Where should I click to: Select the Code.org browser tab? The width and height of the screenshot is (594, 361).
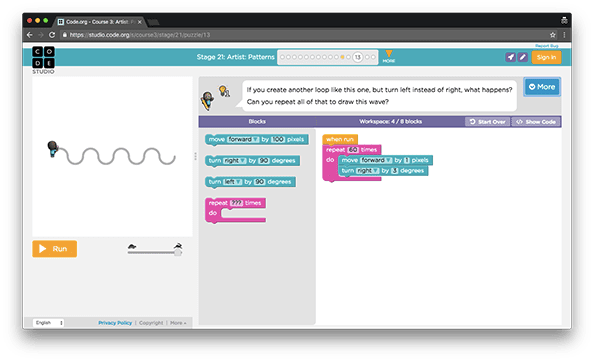100,22
